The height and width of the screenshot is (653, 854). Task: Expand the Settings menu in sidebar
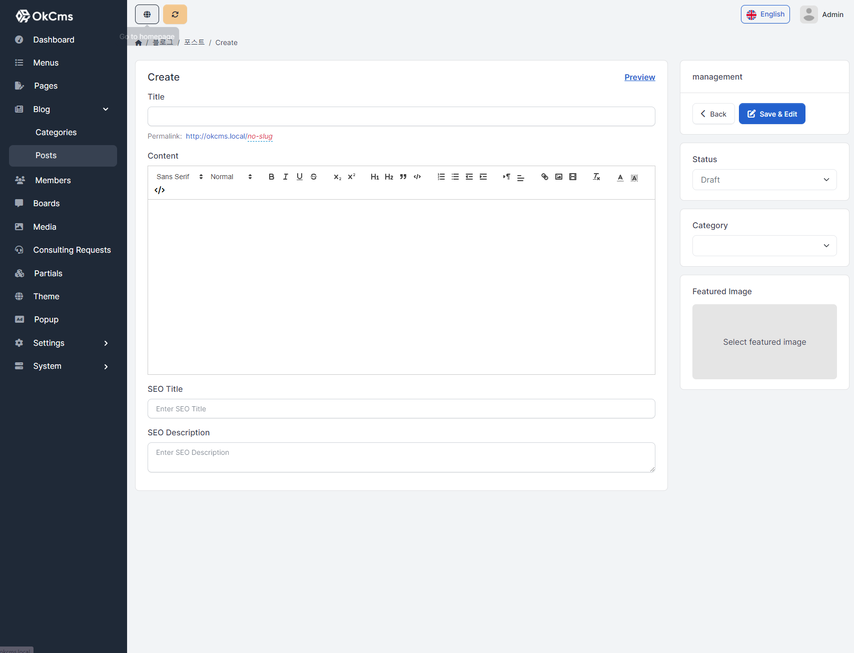[x=63, y=343]
